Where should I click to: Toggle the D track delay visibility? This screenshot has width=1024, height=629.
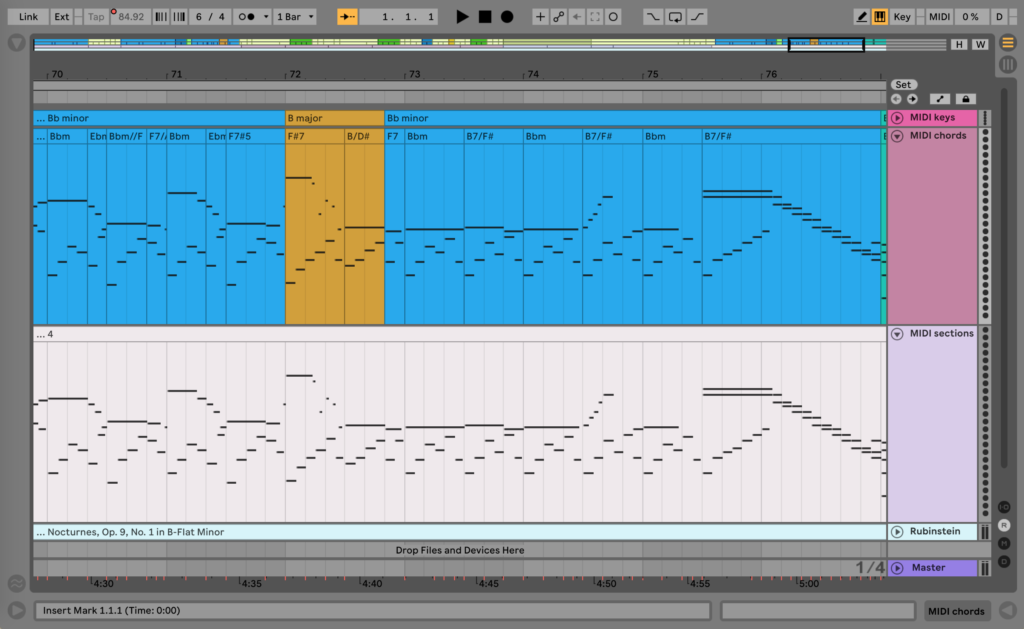pyautogui.click(x=1004, y=562)
